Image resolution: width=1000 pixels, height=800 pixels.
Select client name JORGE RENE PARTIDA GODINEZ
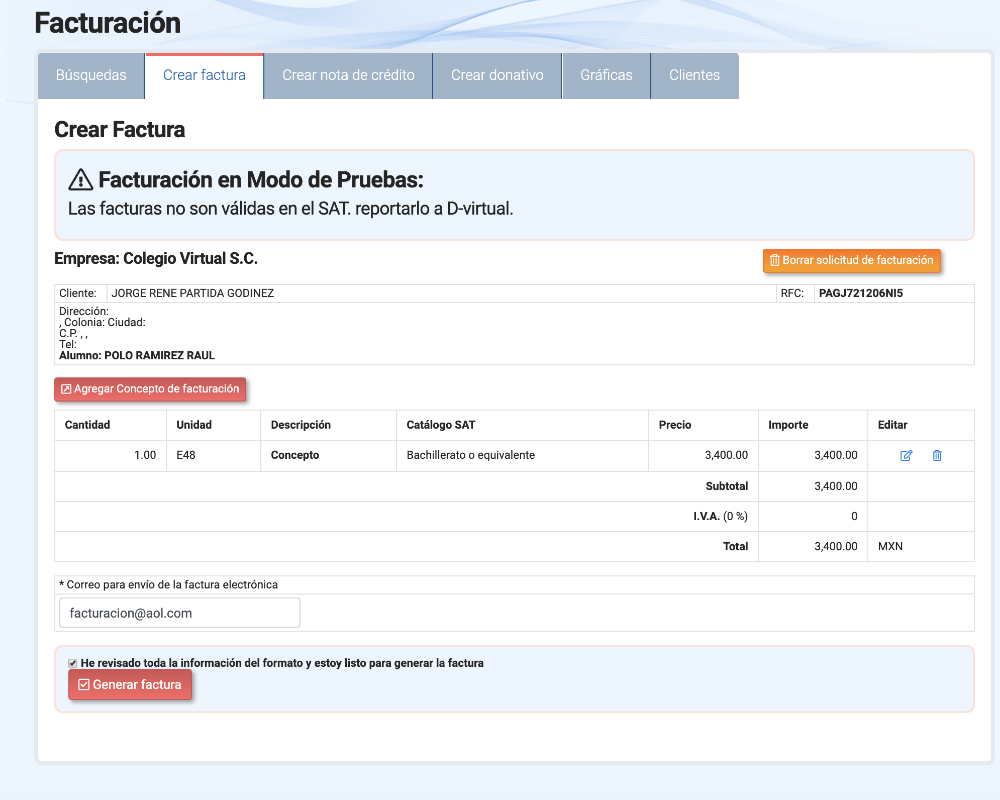pos(193,293)
